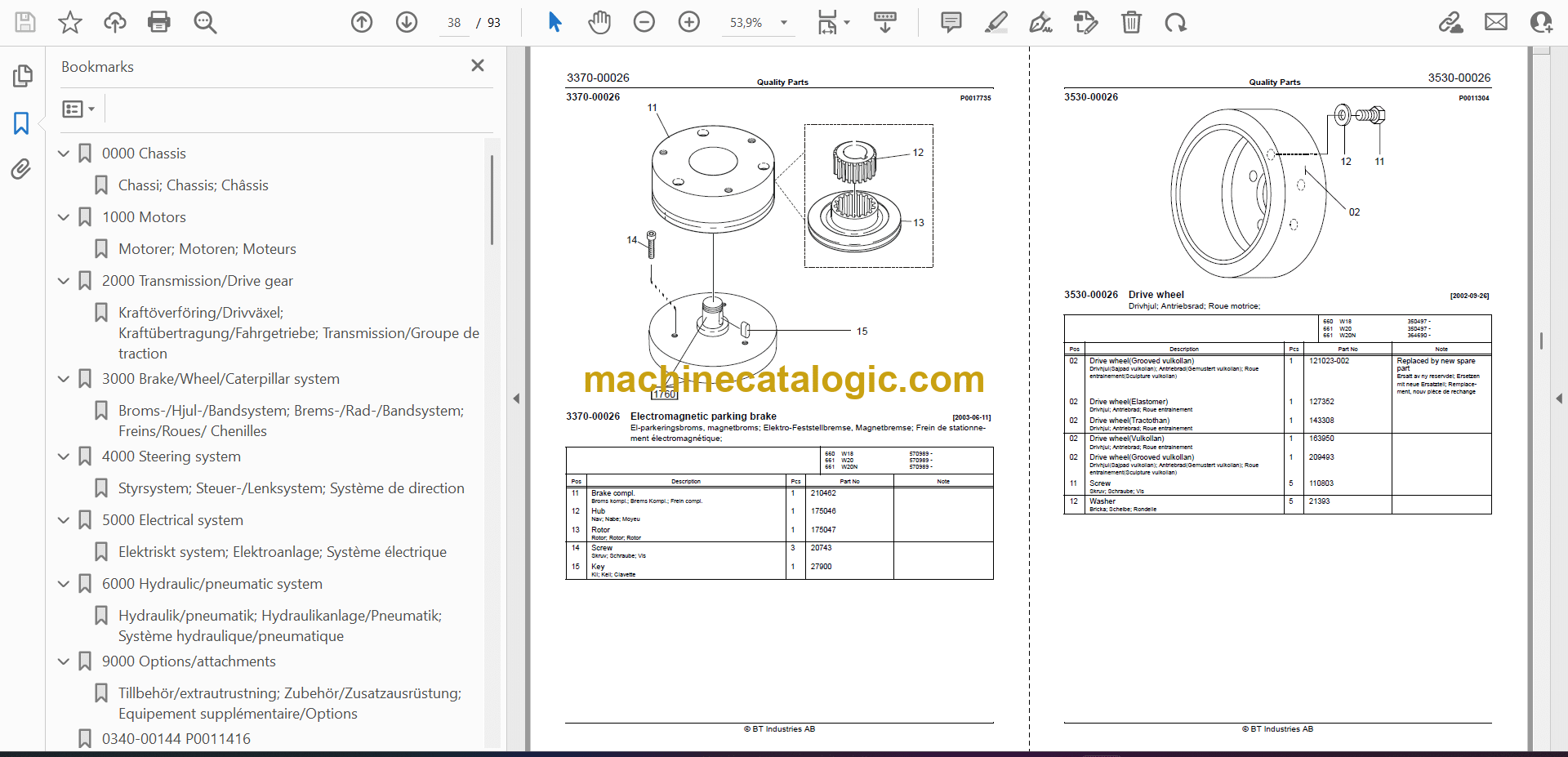1568x757 pixels.
Task: Open the Motorer; Motoren; Moteurs bookmark
Action: (x=207, y=249)
